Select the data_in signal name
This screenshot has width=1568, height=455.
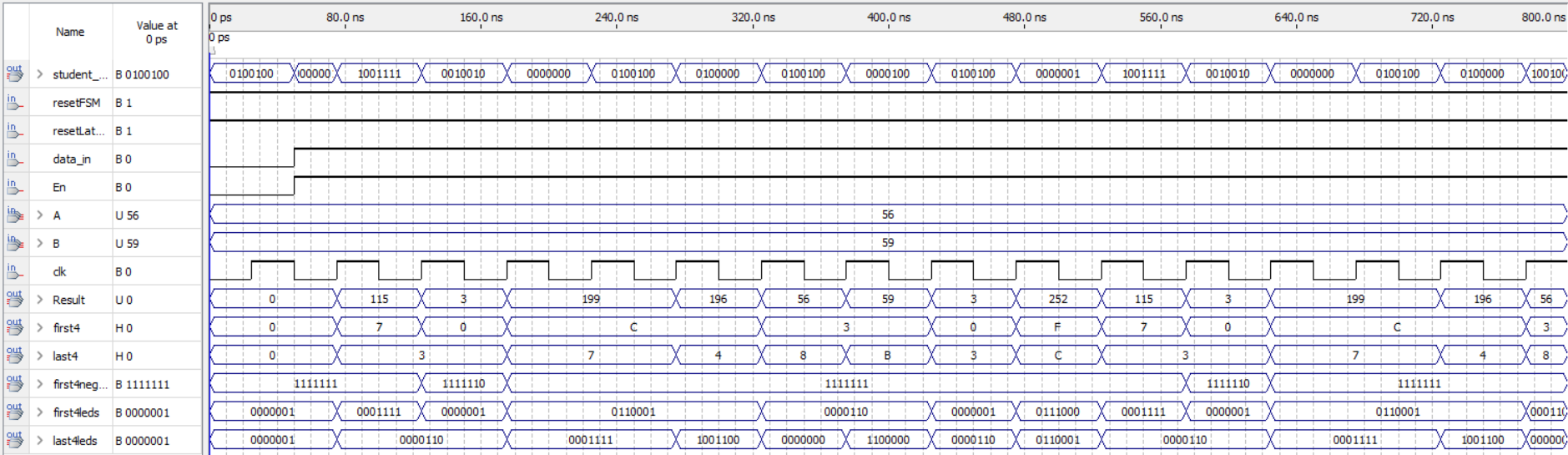(72, 159)
